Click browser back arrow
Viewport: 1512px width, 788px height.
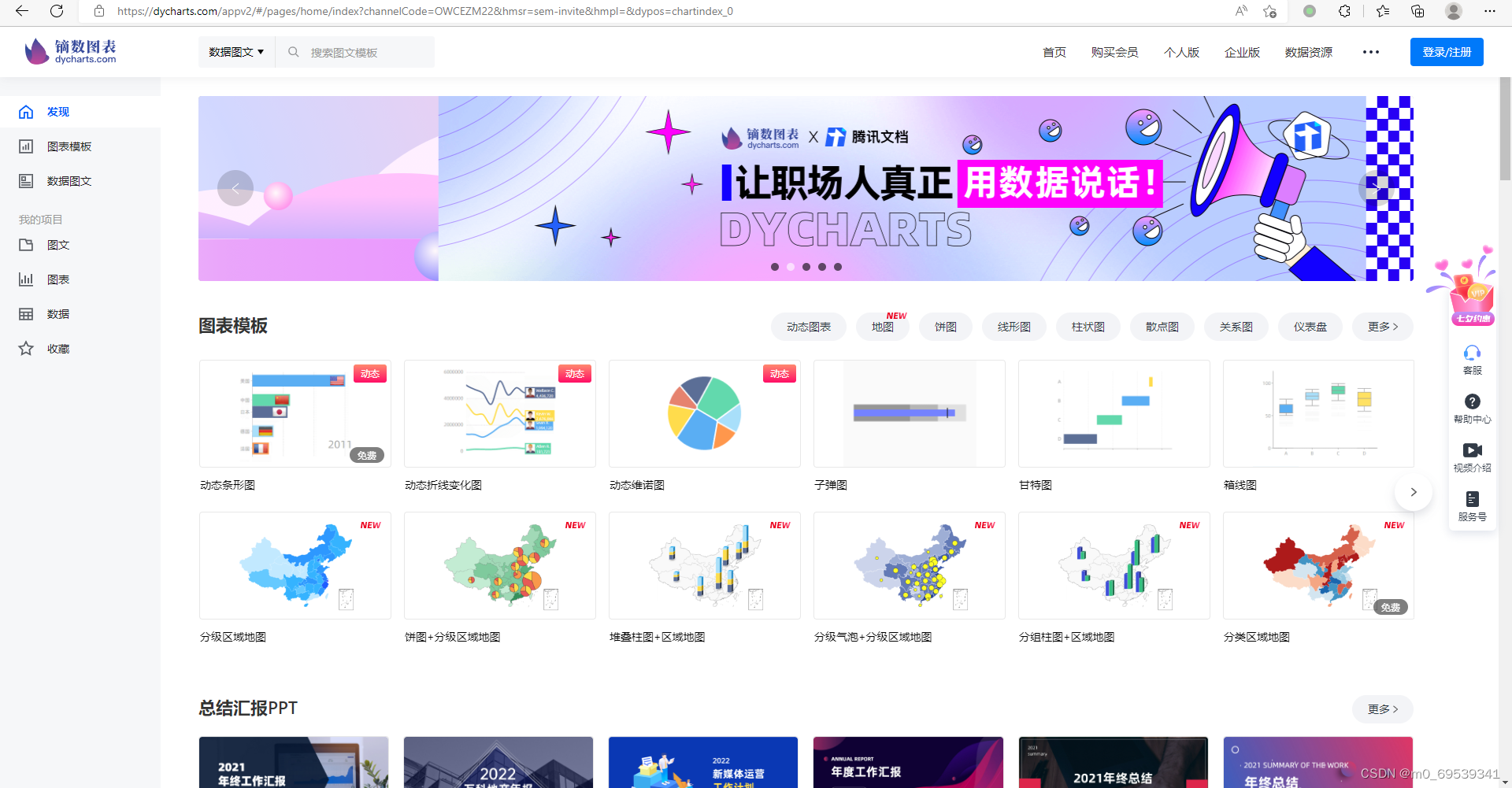(x=22, y=11)
